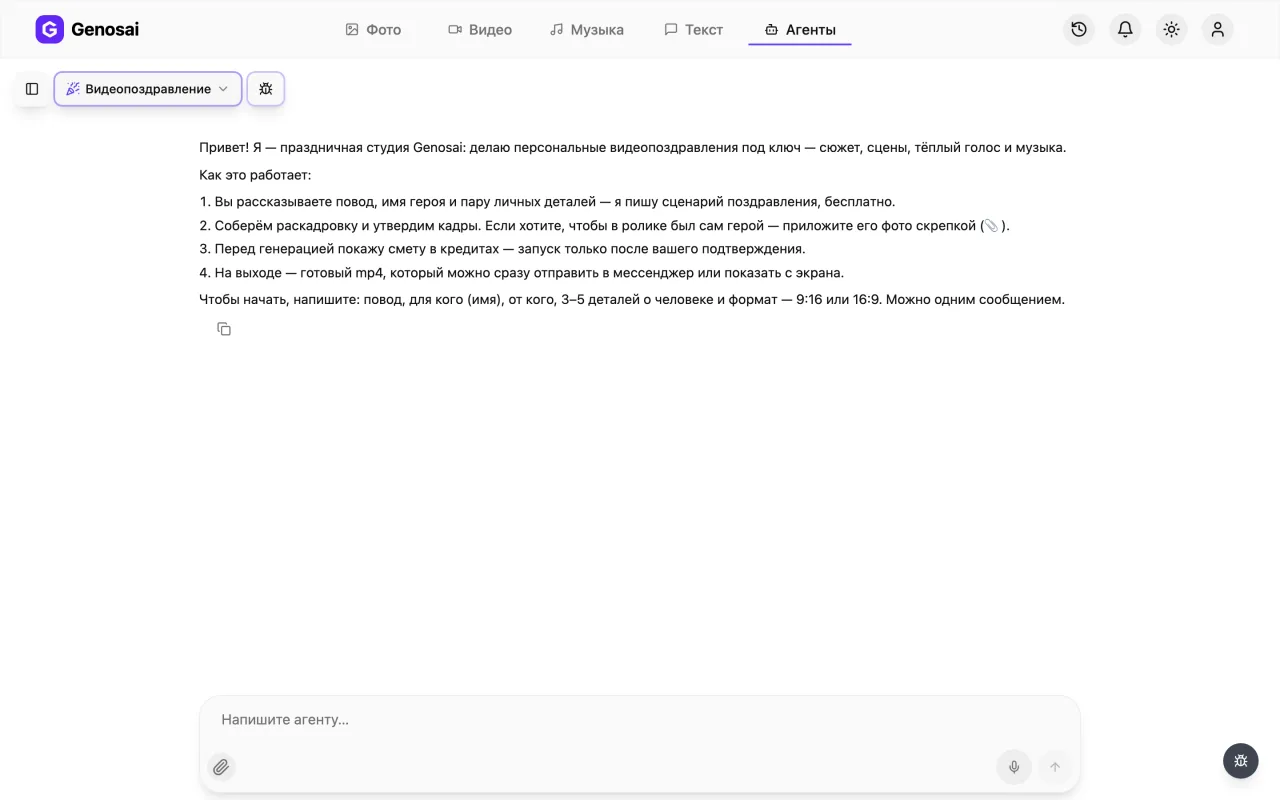The image size is (1280, 800).
Task: Toggle the sidebar panel icon
Action: click(x=32, y=89)
